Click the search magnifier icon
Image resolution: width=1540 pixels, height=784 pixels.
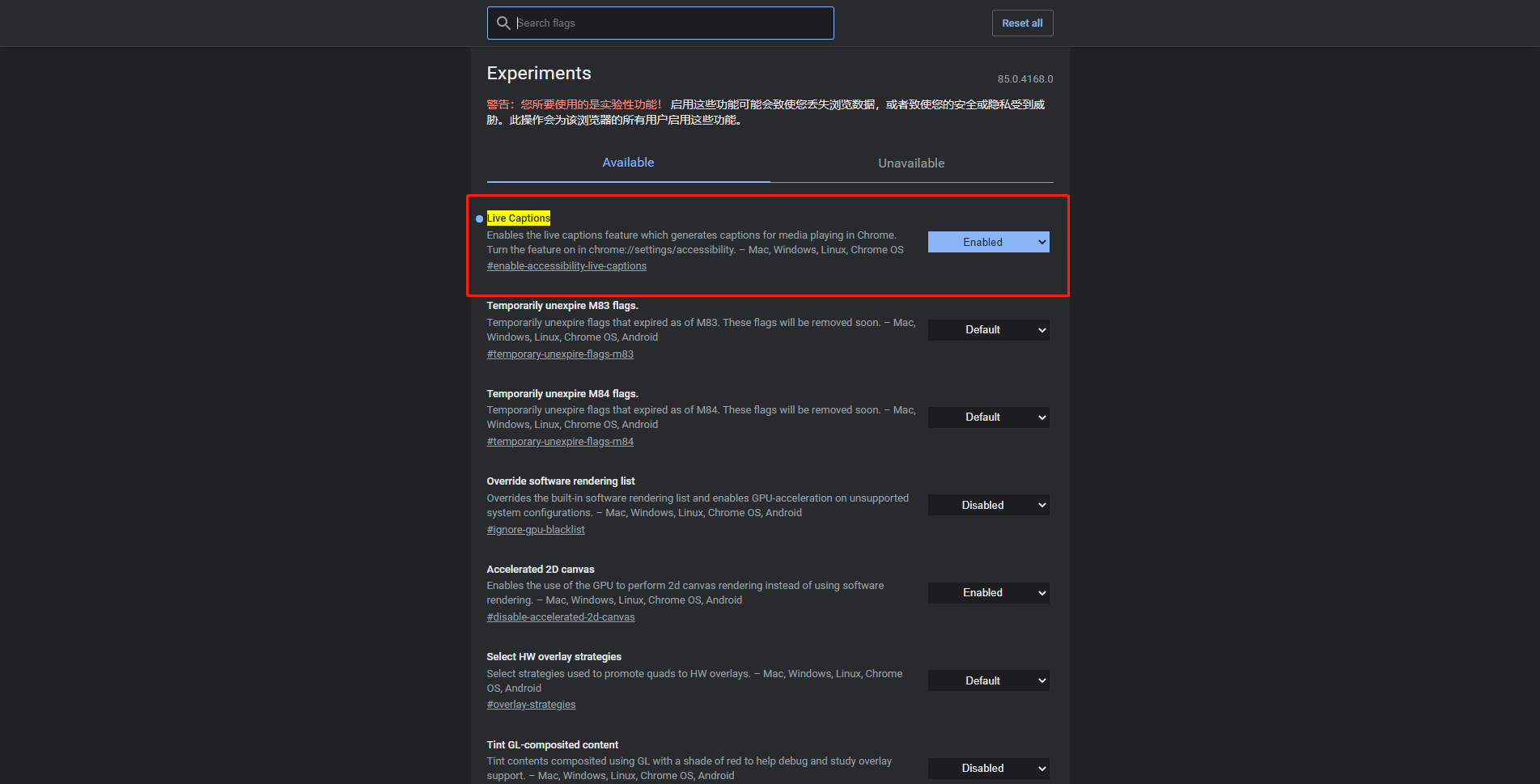pos(503,23)
